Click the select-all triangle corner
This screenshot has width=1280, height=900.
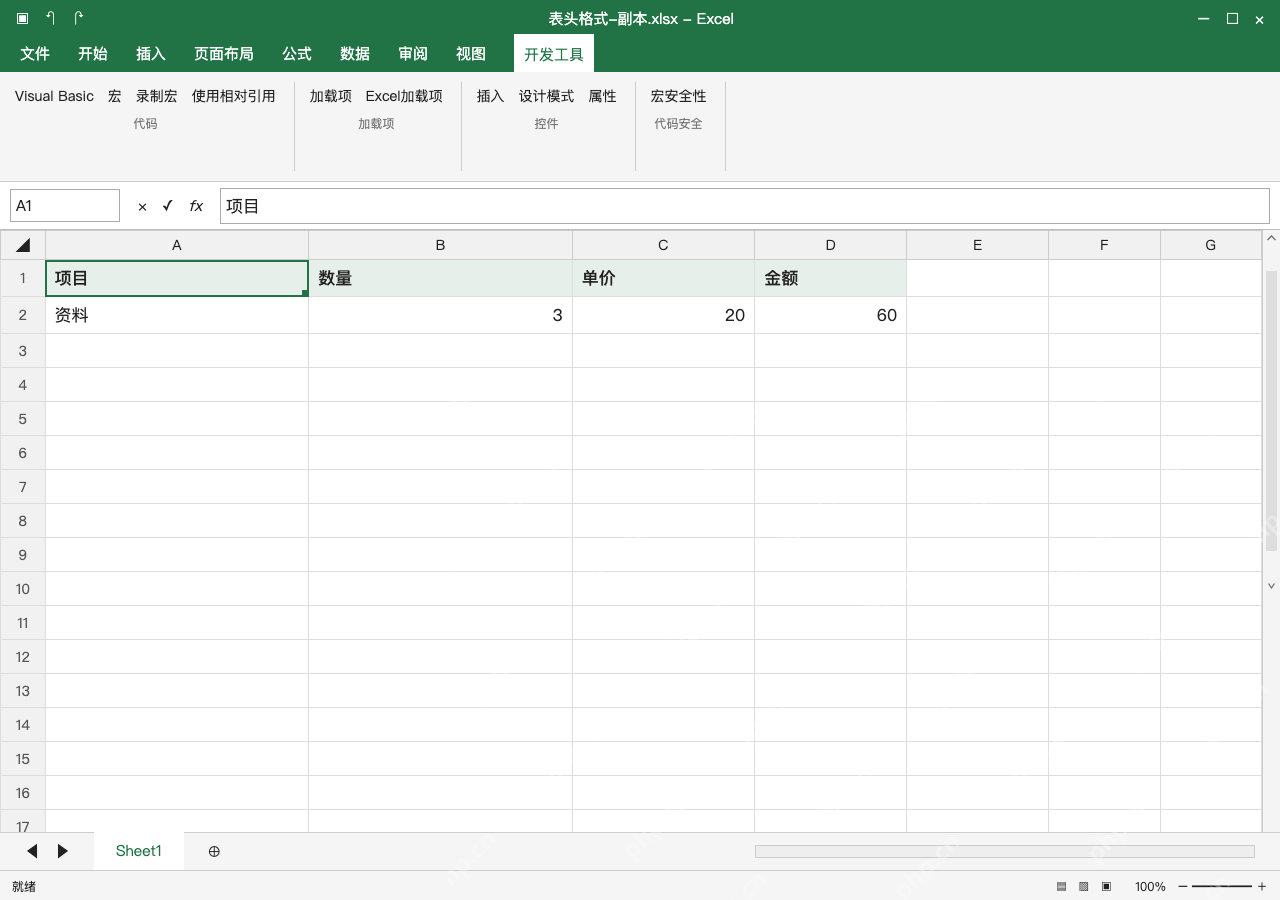[23, 245]
